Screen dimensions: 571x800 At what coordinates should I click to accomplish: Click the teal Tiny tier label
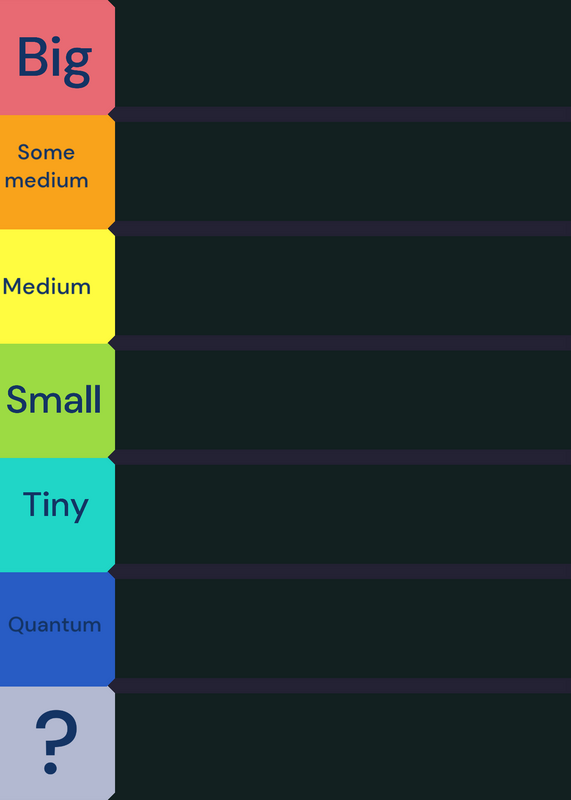(57, 515)
